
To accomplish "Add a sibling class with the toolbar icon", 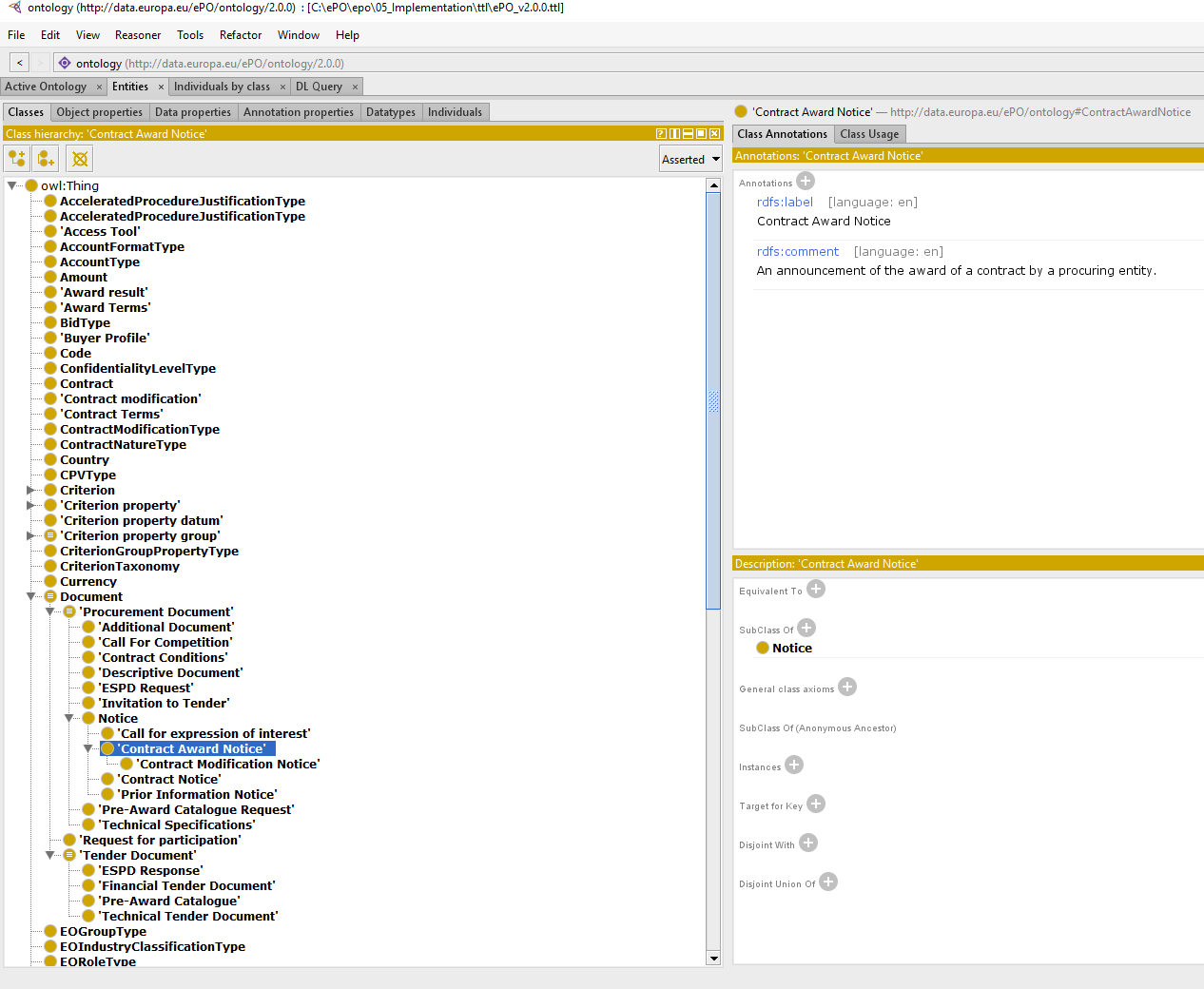I will point(46,159).
